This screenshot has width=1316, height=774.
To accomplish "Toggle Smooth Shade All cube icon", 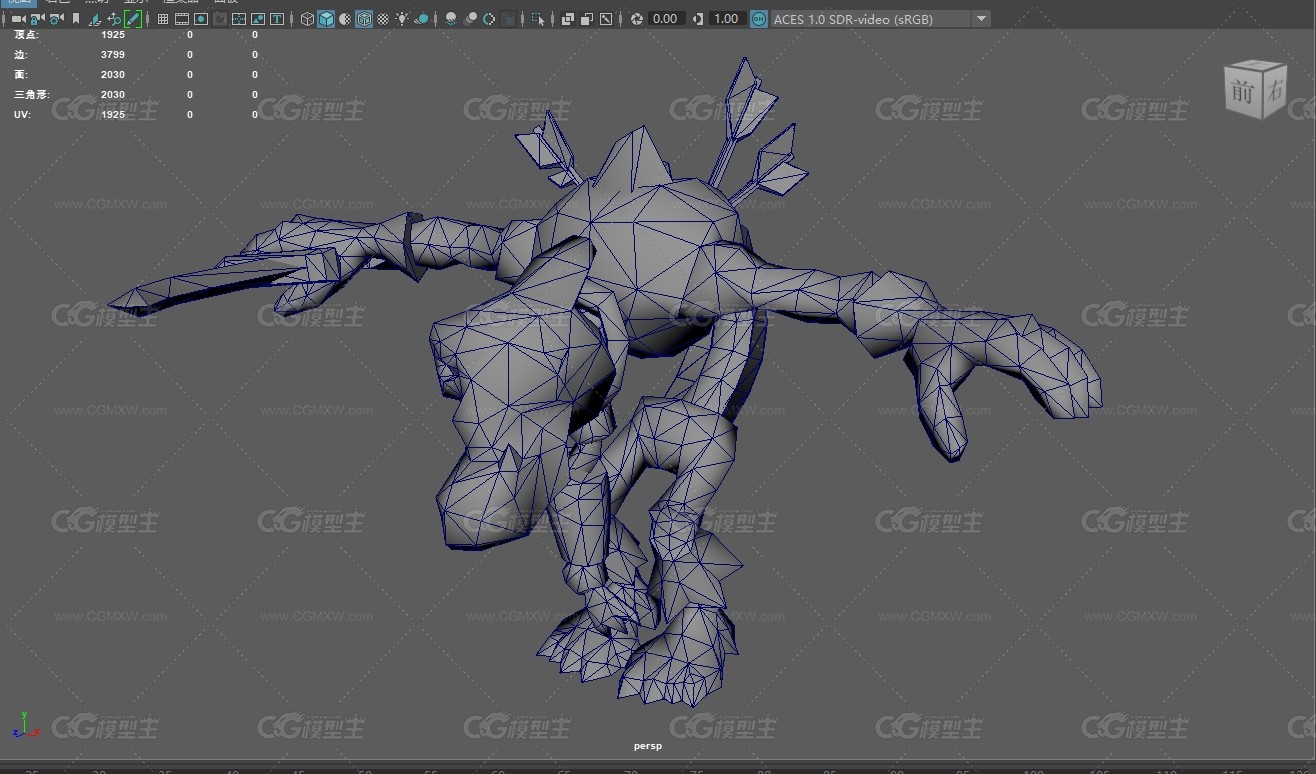I will point(326,19).
